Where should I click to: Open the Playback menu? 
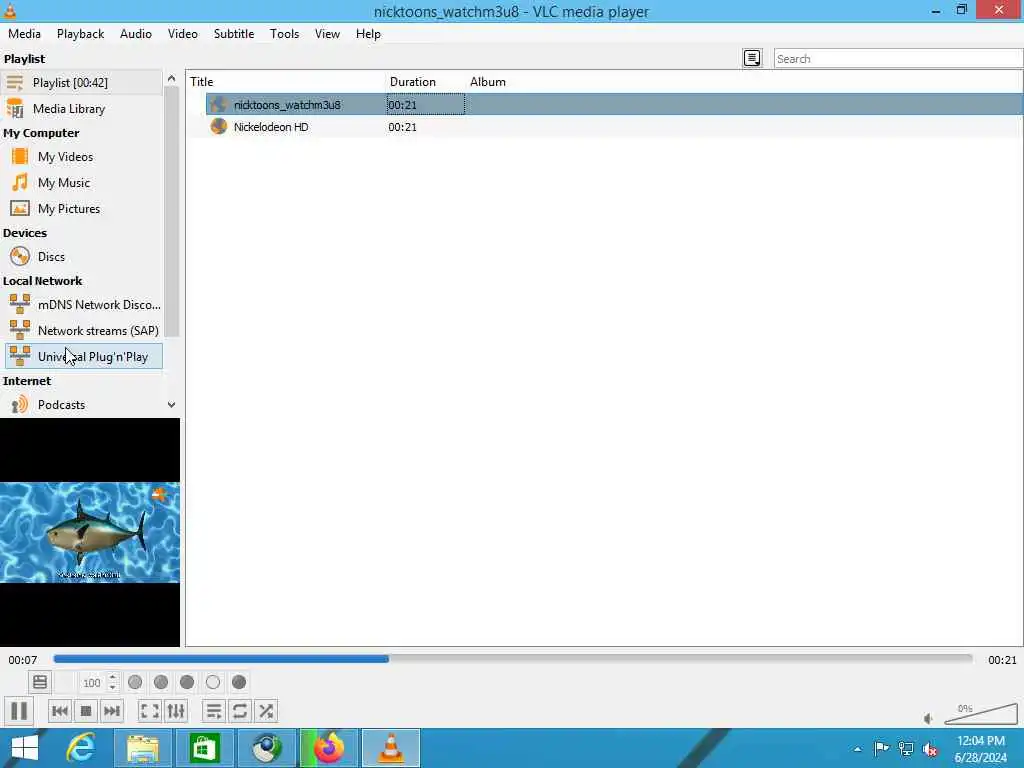click(x=80, y=34)
